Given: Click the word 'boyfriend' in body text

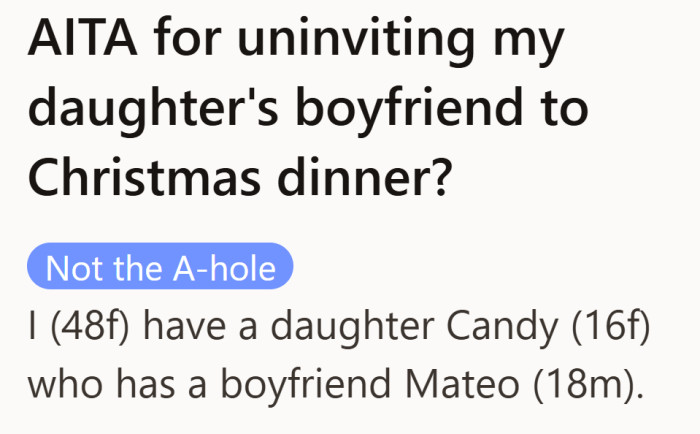Looking at the screenshot, I should click(x=306, y=384).
